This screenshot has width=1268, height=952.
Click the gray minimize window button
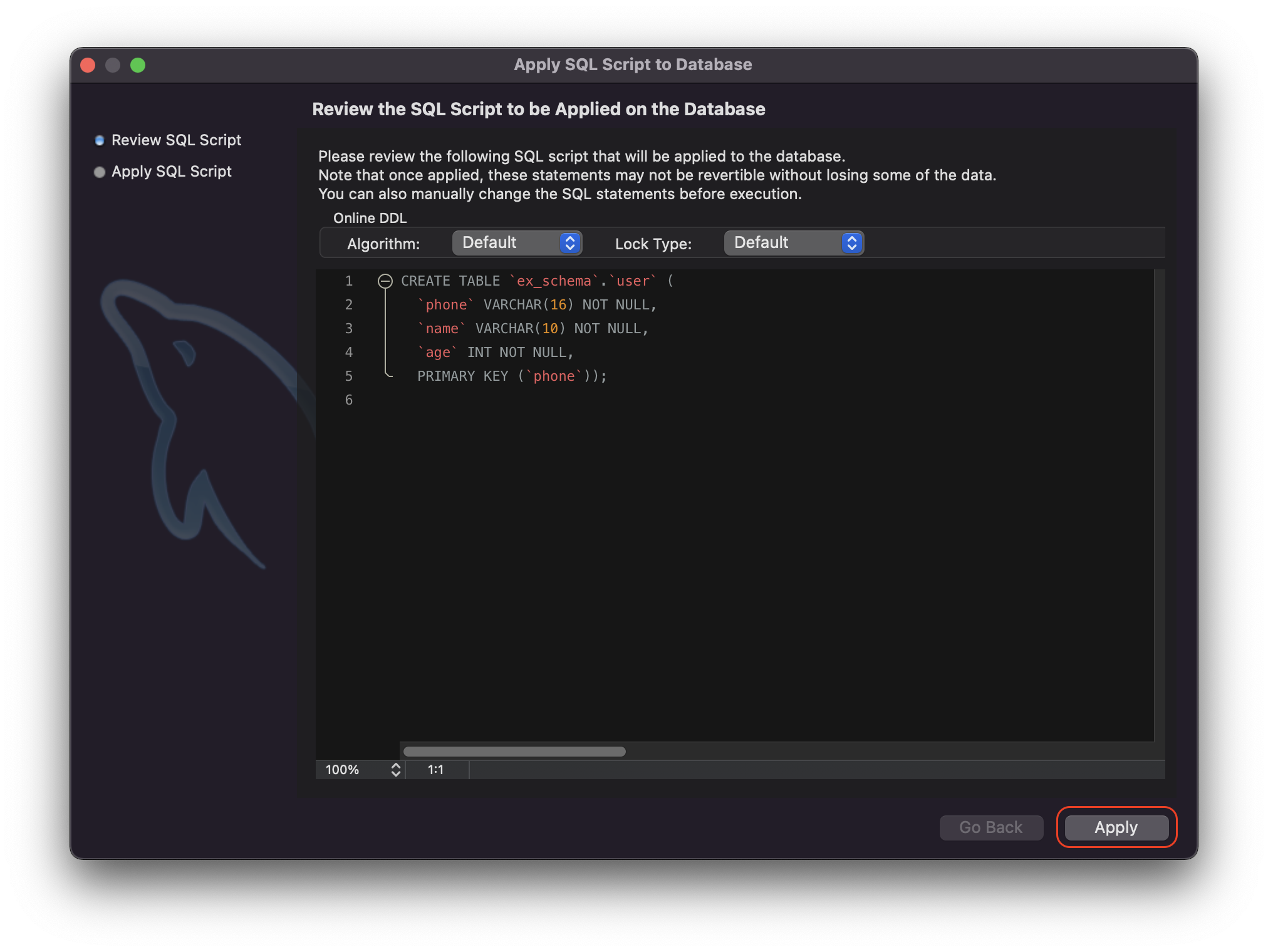point(113,65)
